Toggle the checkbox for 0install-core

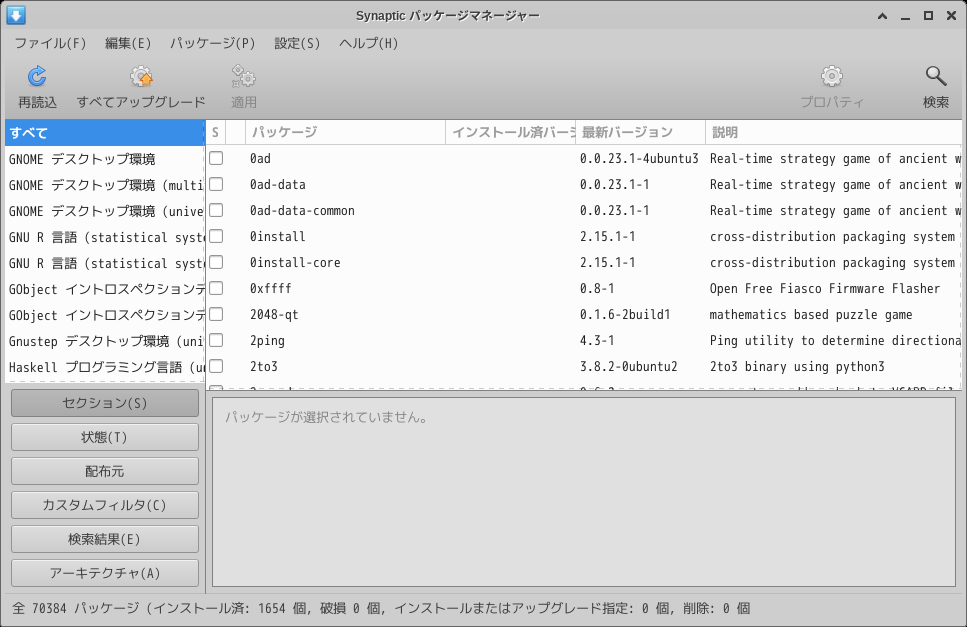click(216, 262)
